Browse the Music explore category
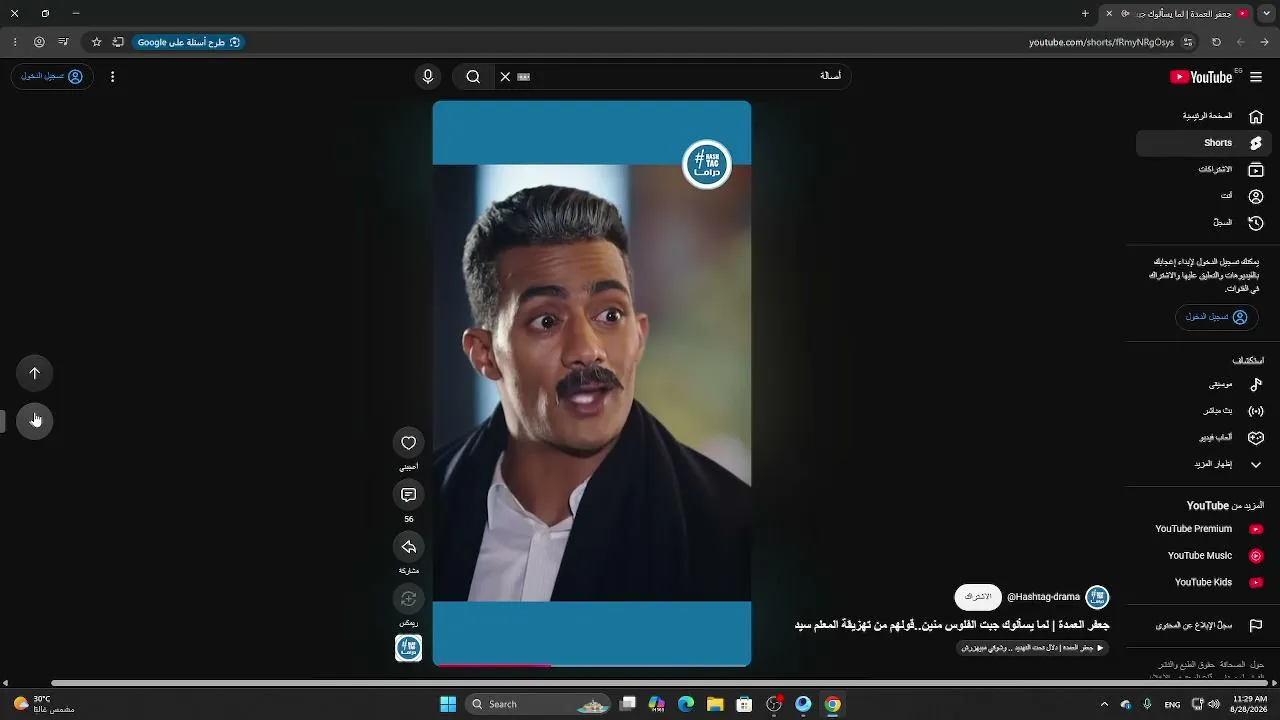The width and height of the screenshot is (1280, 720). 1204,384
